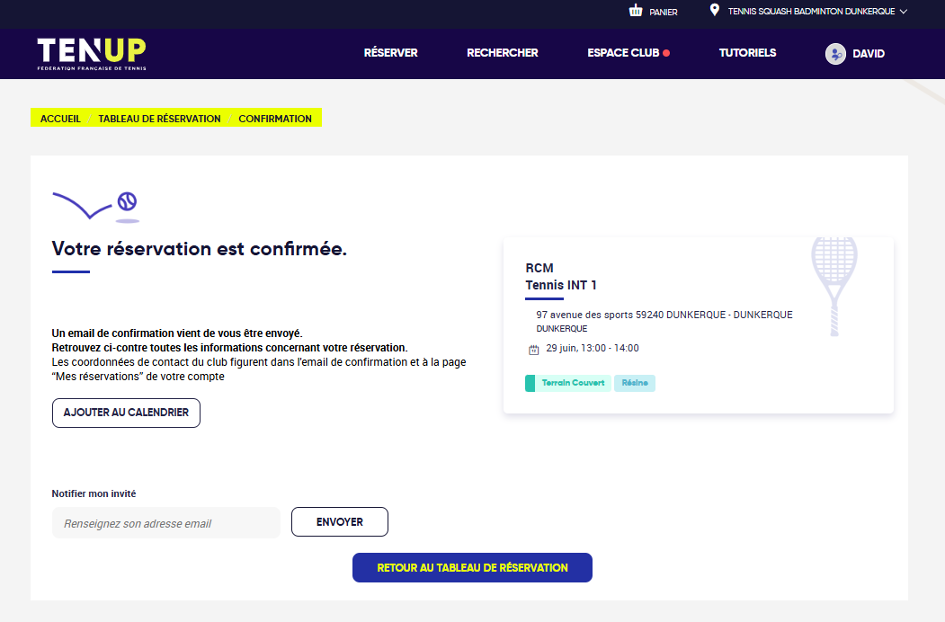The width and height of the screenshot is (945, 622).
Task: Click the TenUp logo
Action: click(91, 54)
